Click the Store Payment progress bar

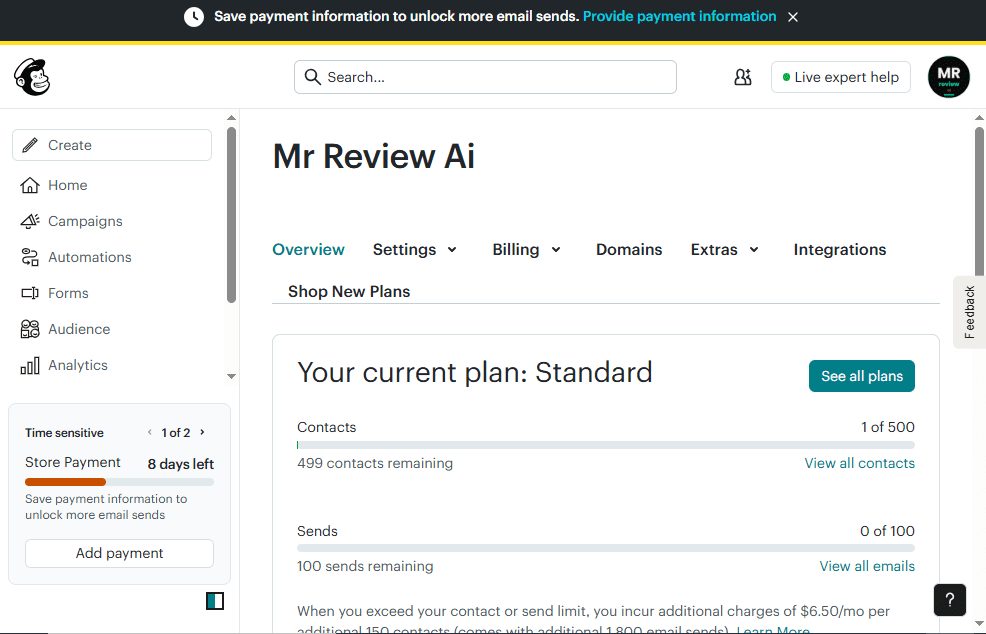[119, 482]
